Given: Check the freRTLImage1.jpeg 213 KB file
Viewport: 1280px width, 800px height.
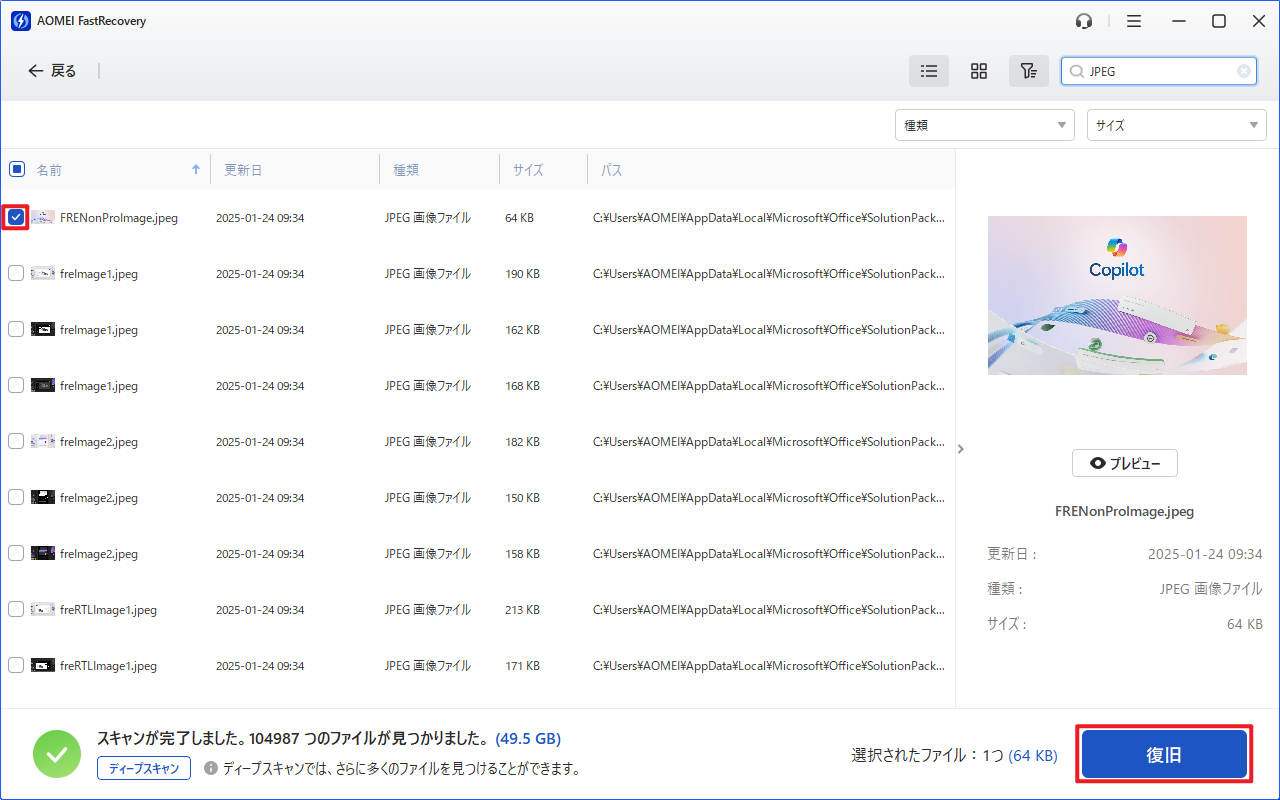Looking at the screenshot, I should point(16,609).
